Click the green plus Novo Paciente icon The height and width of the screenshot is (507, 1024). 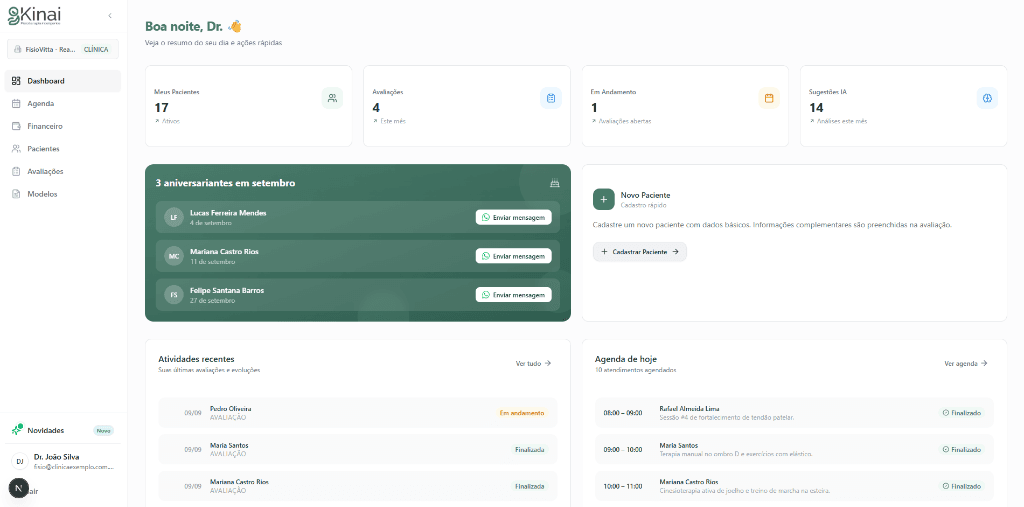(x=603, y=199)
